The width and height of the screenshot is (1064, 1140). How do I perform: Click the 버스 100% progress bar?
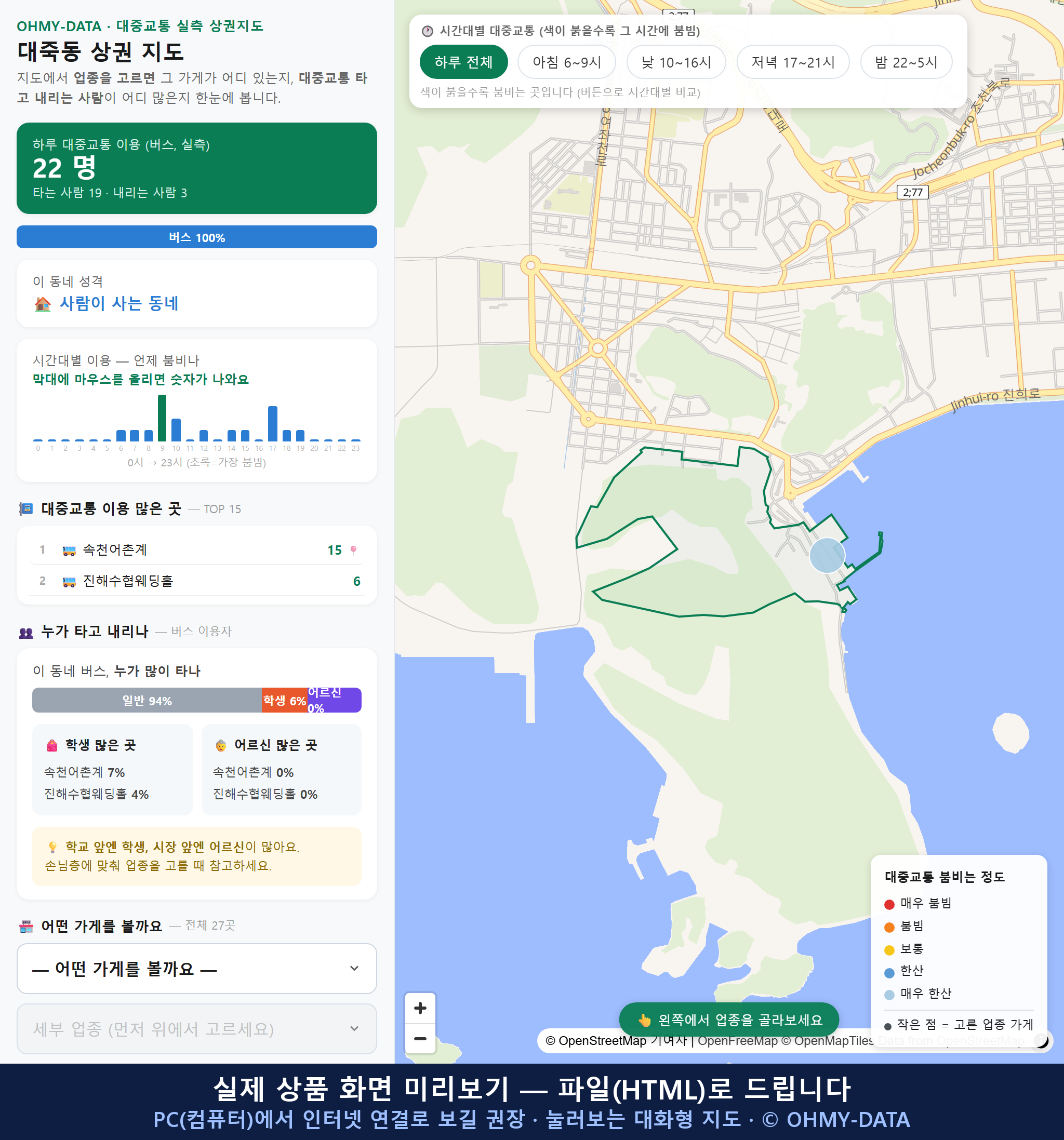pos(197,237)
